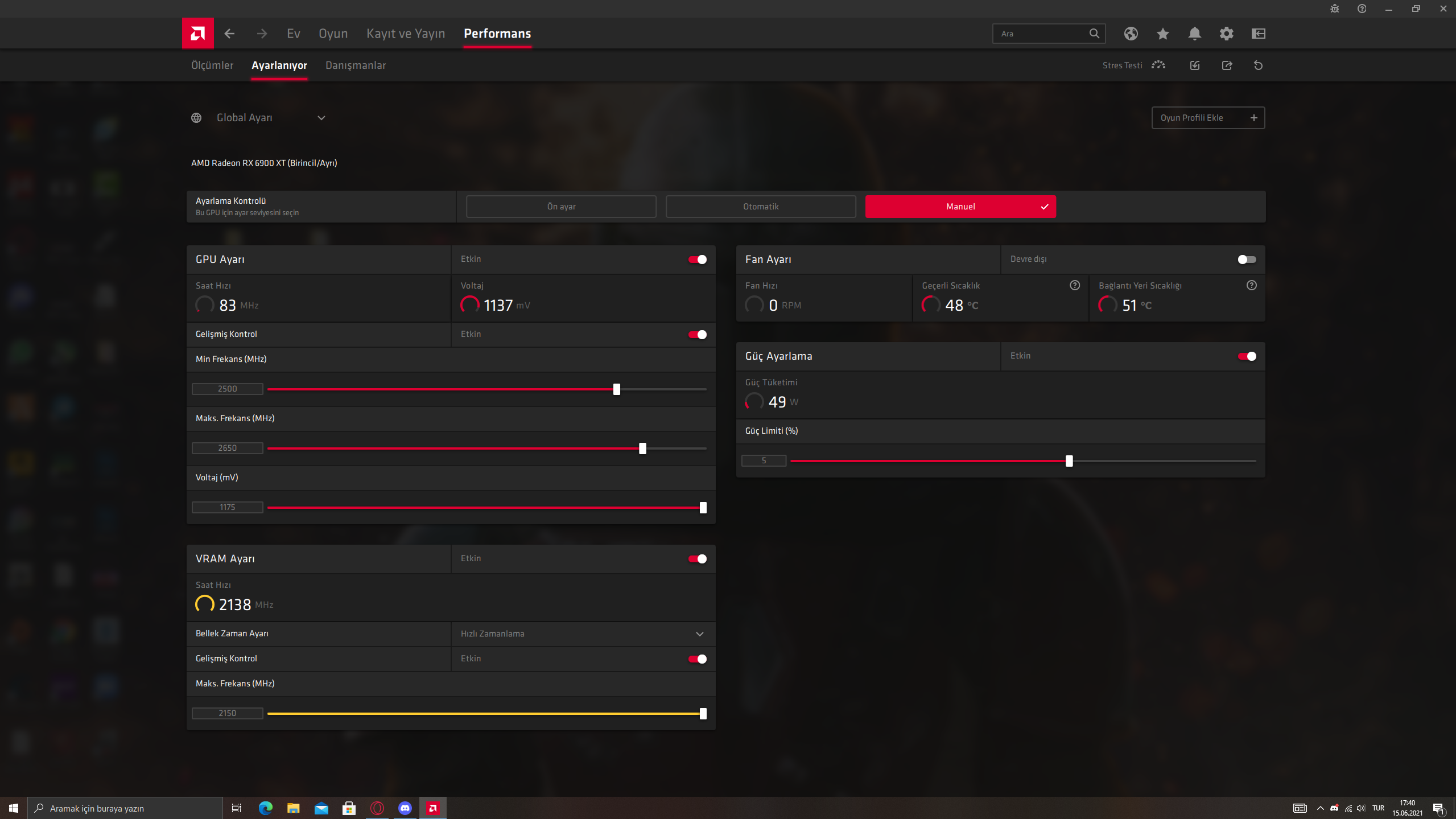Click the Güç Limiti slider handle
This screenshot has height=819, width=1456.
(1069, 461)
